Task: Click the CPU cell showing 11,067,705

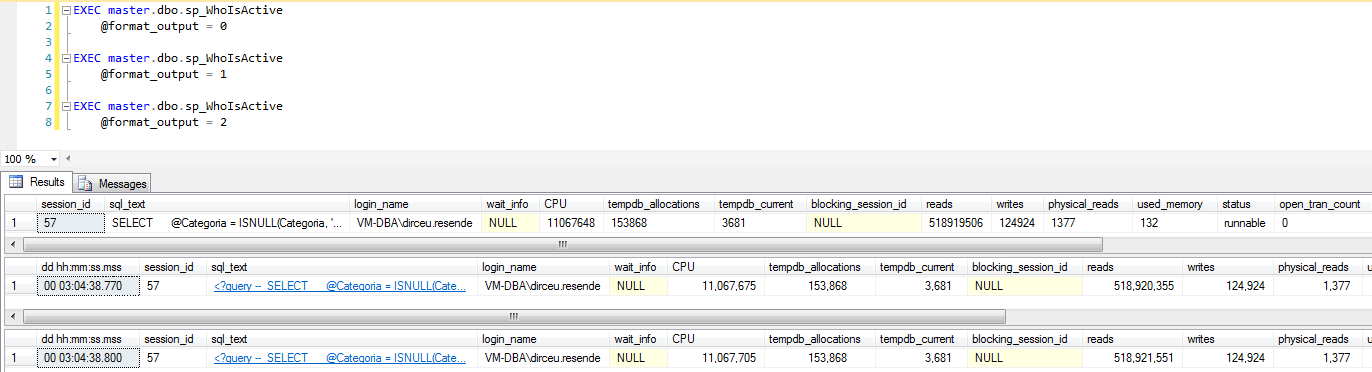Action: 716,357
